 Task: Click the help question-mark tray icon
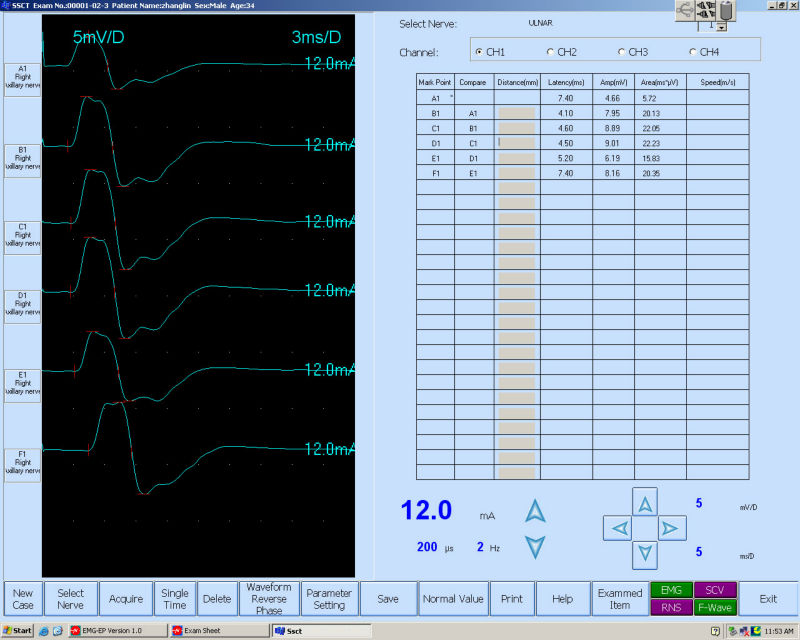[715, 631]
